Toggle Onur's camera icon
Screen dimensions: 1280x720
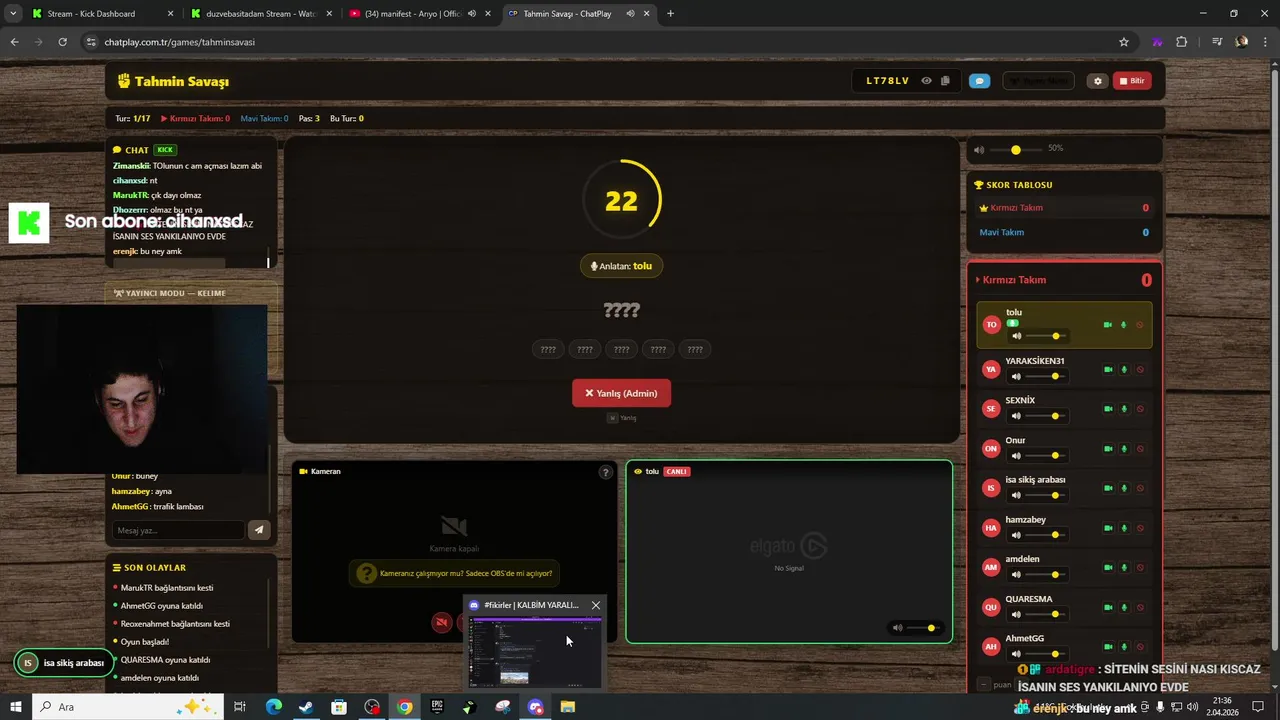pos(1108,448)
